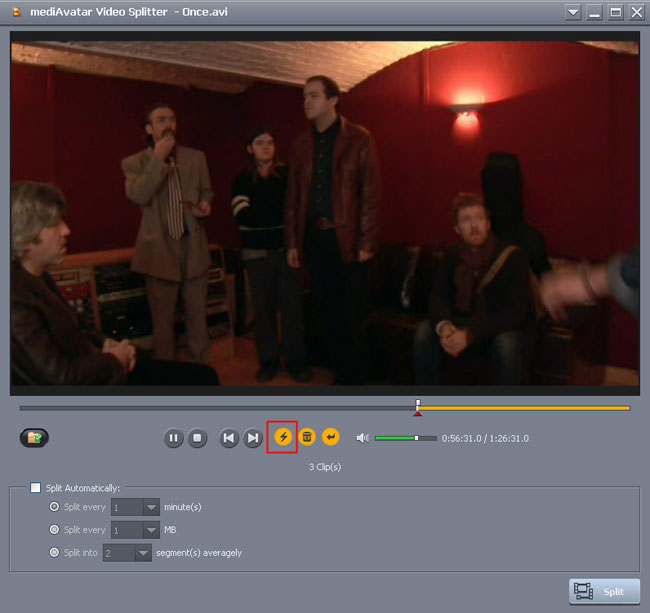Click the video preview area
The width and height of the screenshot is (650, 613).
pos(325,213)
